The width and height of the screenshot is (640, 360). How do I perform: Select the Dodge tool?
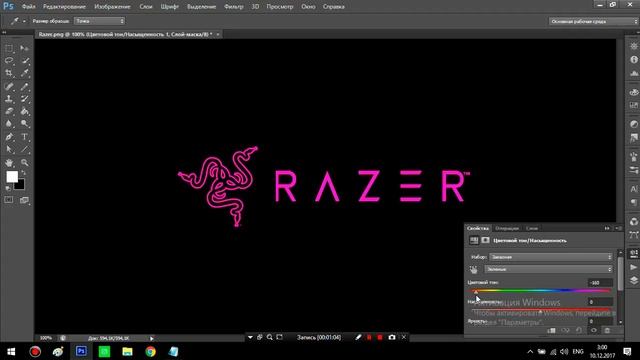24,123
